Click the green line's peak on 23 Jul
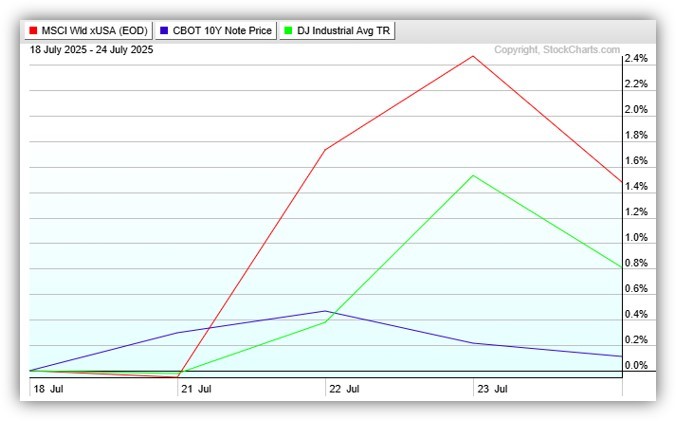 473,176
